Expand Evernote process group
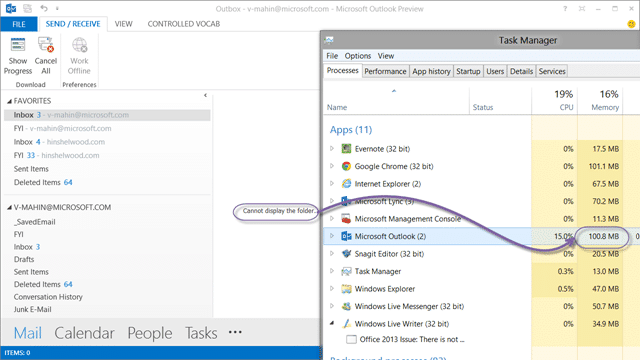The image size is (640, 360). (x=332, y=149)
